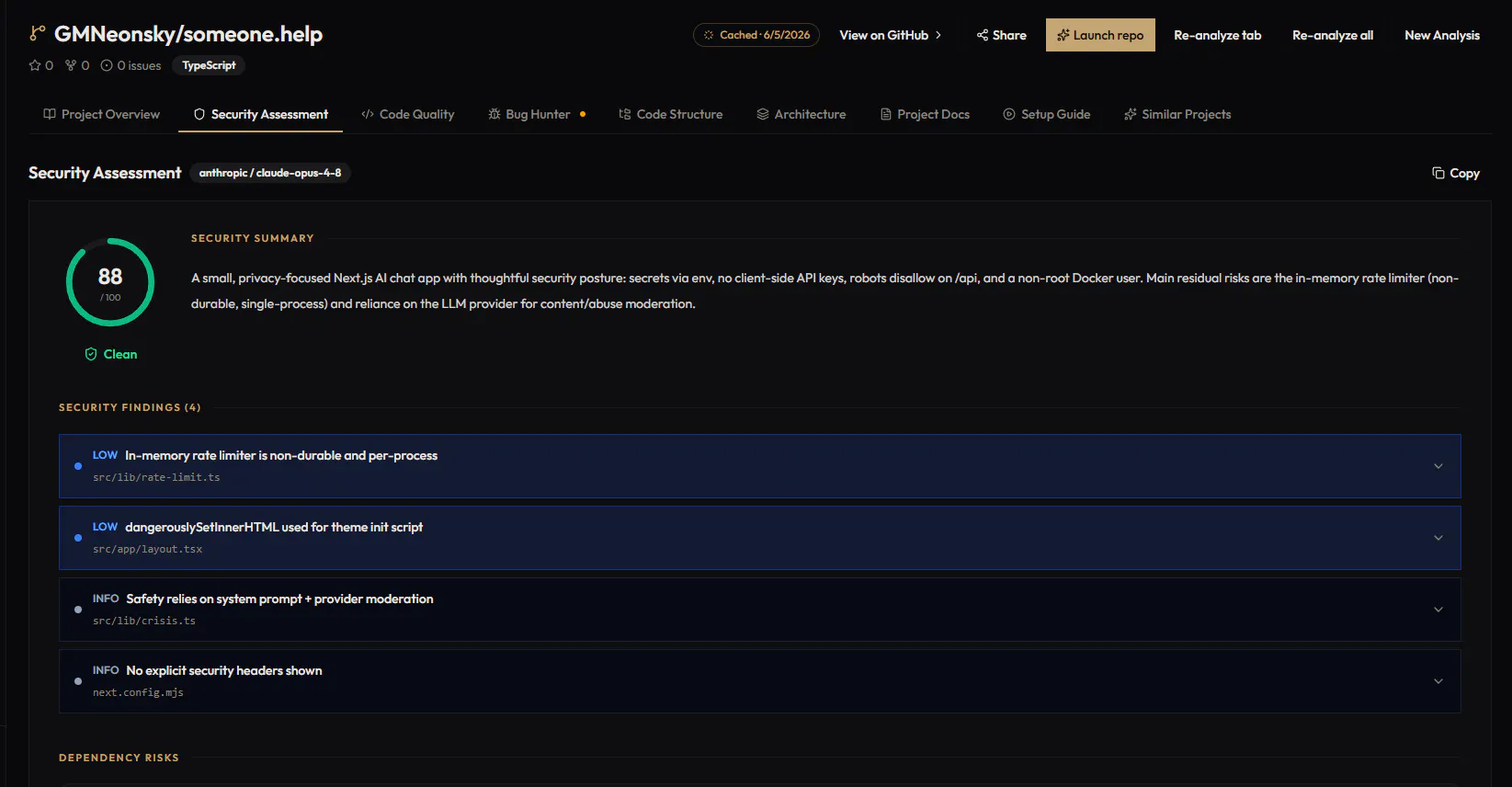This screenshot has height=787, width=1512.
Task: Open View on GitHub link
Action: pos(890,35)
